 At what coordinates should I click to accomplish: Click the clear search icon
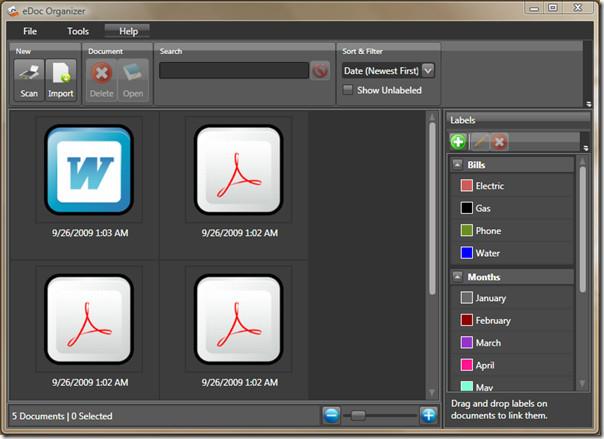click(x=320, y=71)
